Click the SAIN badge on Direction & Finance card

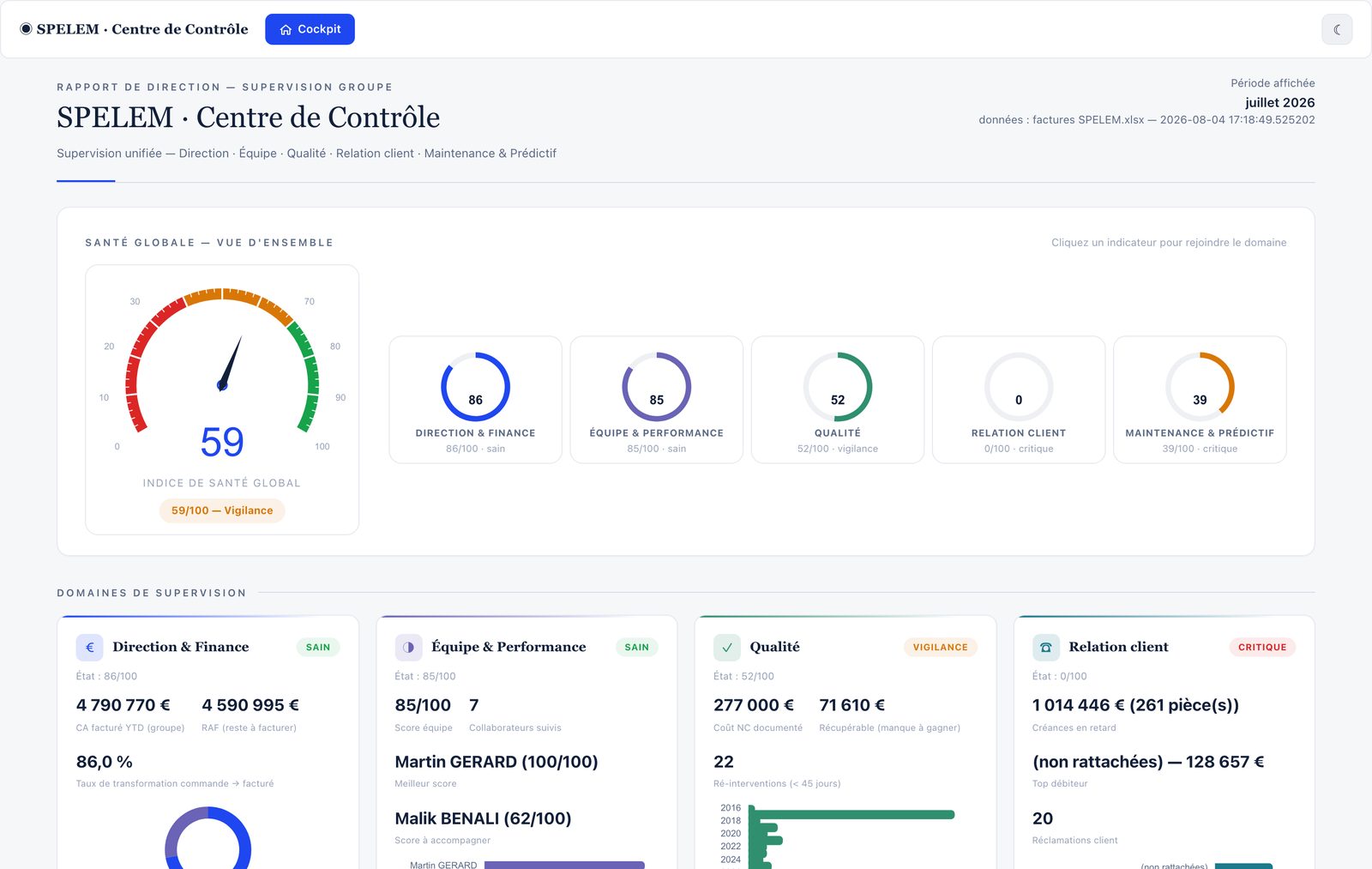coord(318,647)
